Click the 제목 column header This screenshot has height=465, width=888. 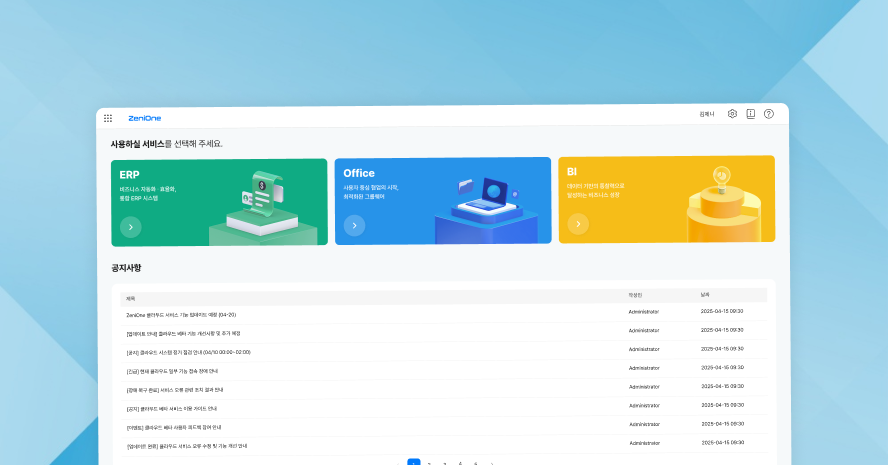tap(130, 298)
